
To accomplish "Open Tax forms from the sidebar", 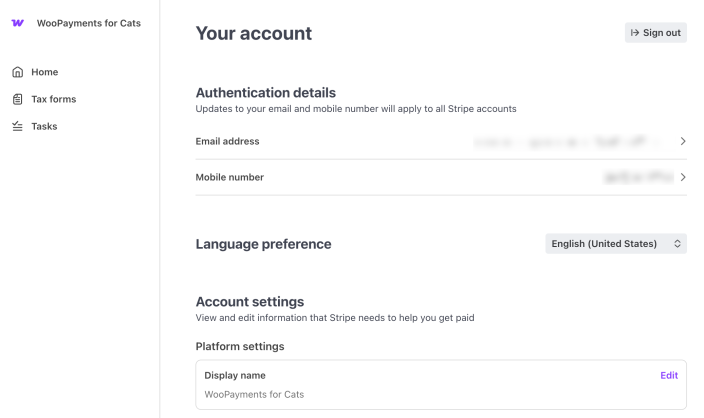I will click(53, 99).
